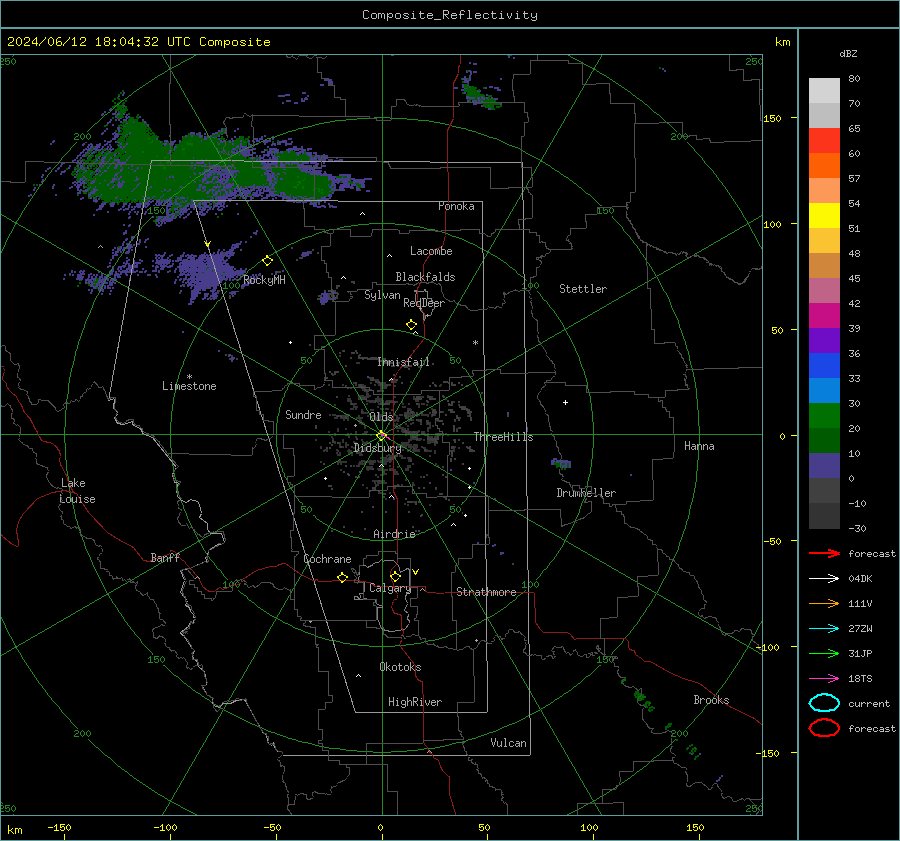
Task: Select the purple 39 dBZ swatch
Action: [x=824, y=340]
